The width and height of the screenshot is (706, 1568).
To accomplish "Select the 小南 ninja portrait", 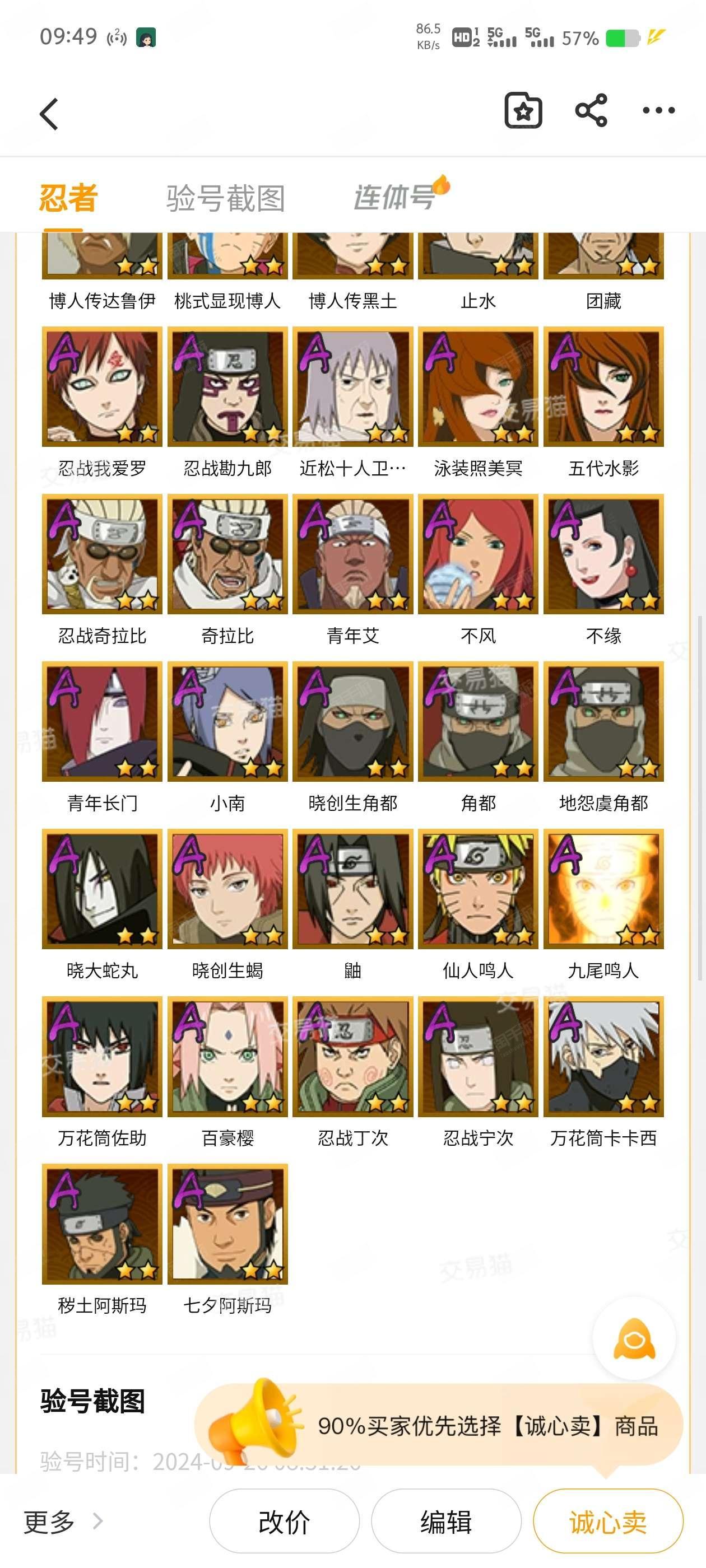I will [x=228, y=721].
